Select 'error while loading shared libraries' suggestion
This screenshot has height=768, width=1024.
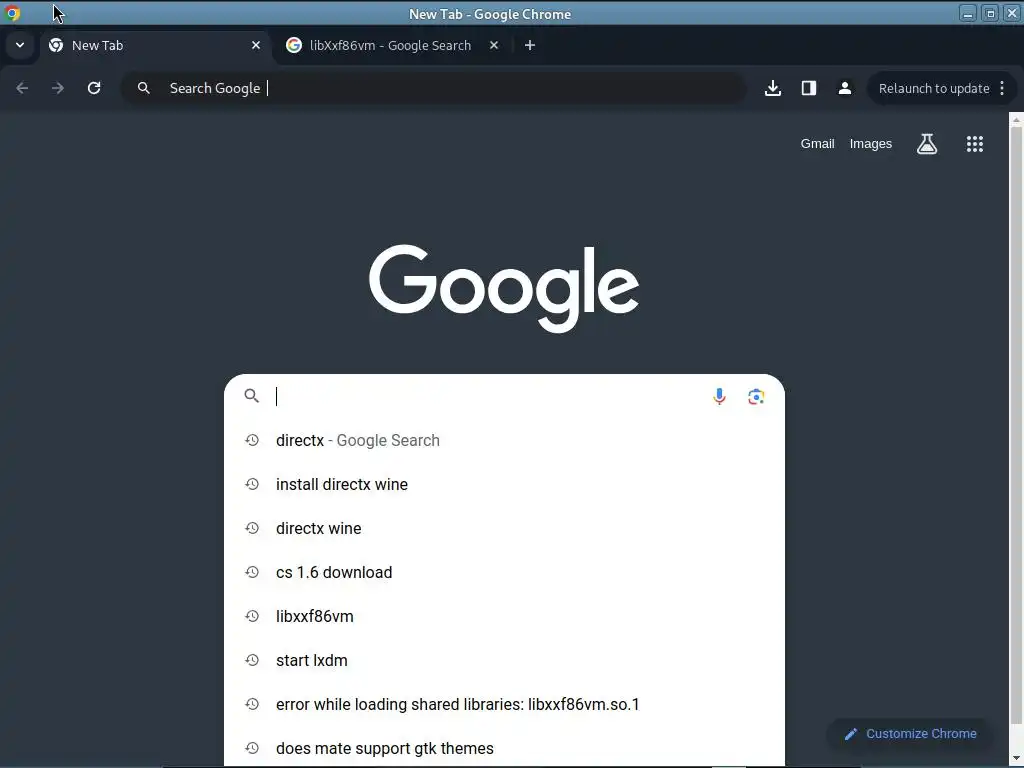[504, 704]
